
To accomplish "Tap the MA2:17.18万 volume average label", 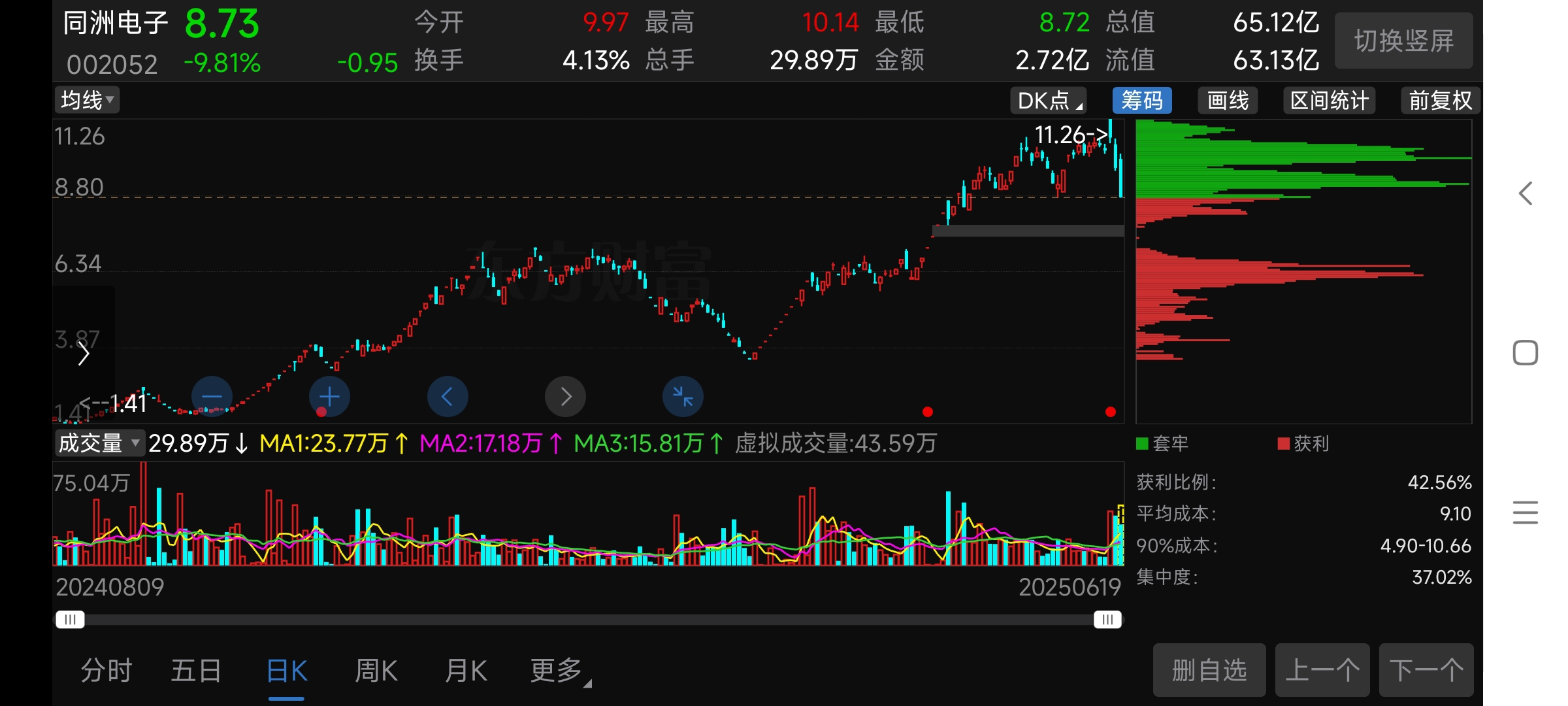I will [x=491, y=443].
